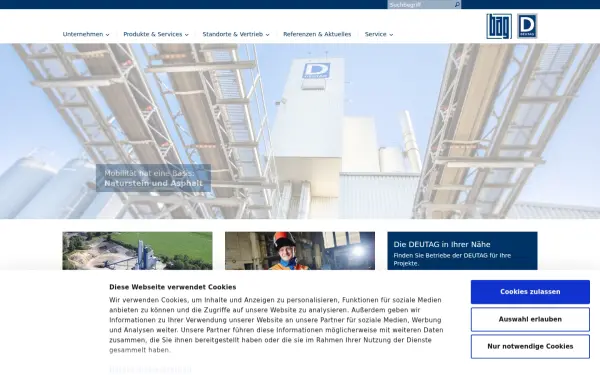Viewport: 600px width, 375px height.
Task: Open the DEUTAG logo link
Action: (x=527, y=26)
